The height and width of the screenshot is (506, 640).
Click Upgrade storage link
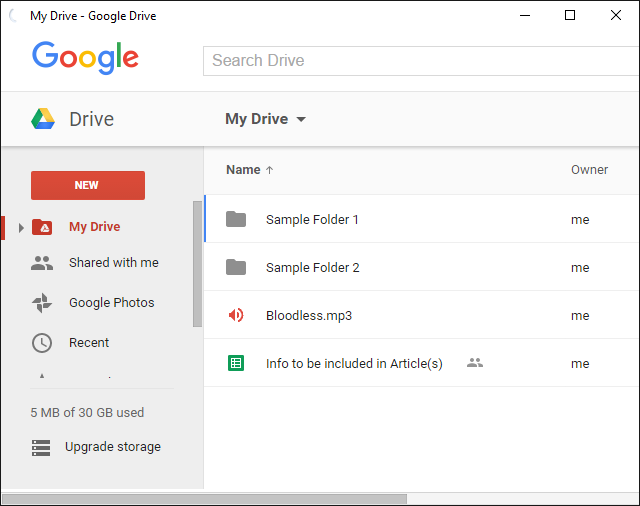113,447
